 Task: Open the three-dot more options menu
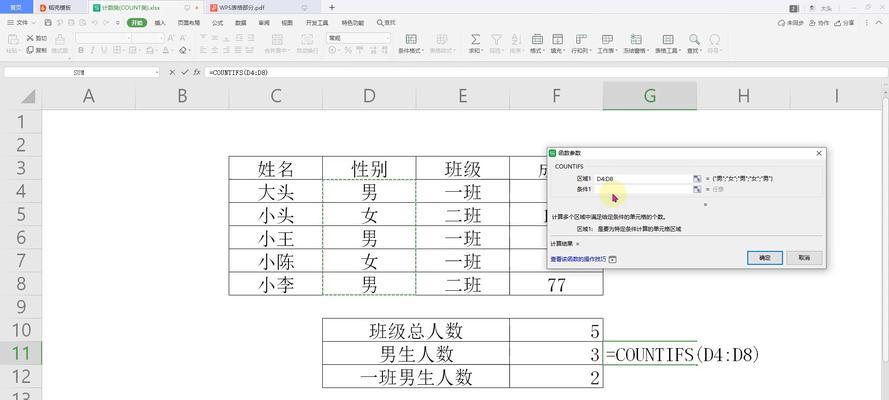coord(866,23)
